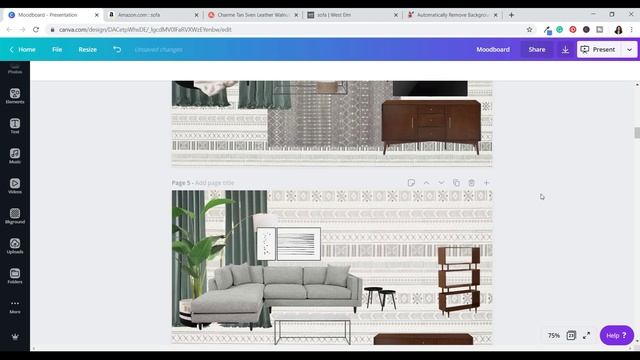
Task: Expand the Present dropdown arrow
Action: tap(629, 49)
